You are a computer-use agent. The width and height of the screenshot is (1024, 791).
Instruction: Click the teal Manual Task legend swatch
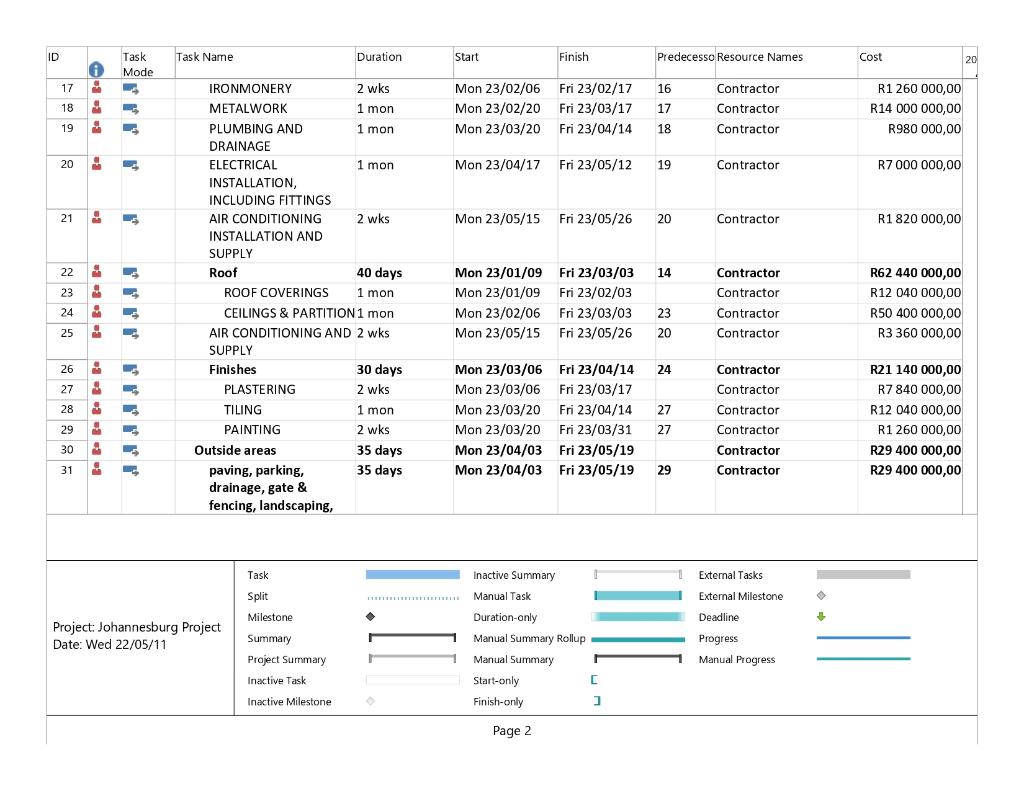tap(637, 596)
